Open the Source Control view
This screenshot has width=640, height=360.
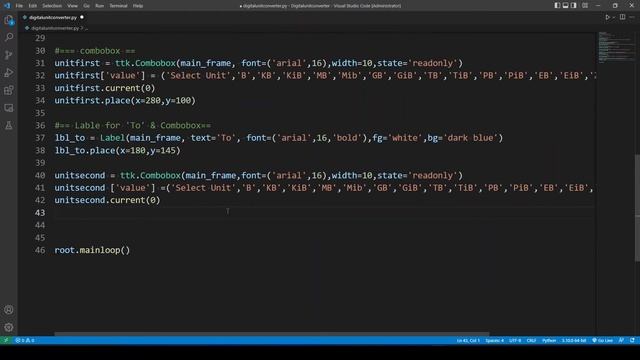[x=9, y=55]
